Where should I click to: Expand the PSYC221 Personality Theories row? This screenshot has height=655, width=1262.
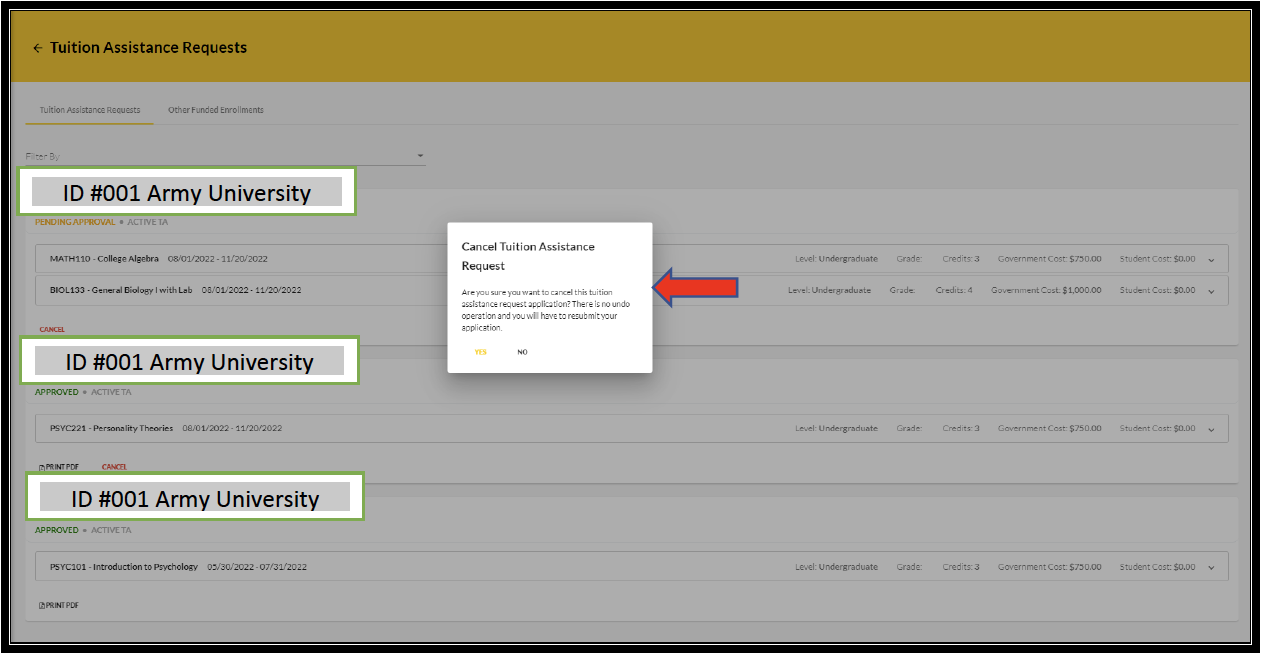(1211, 429)
